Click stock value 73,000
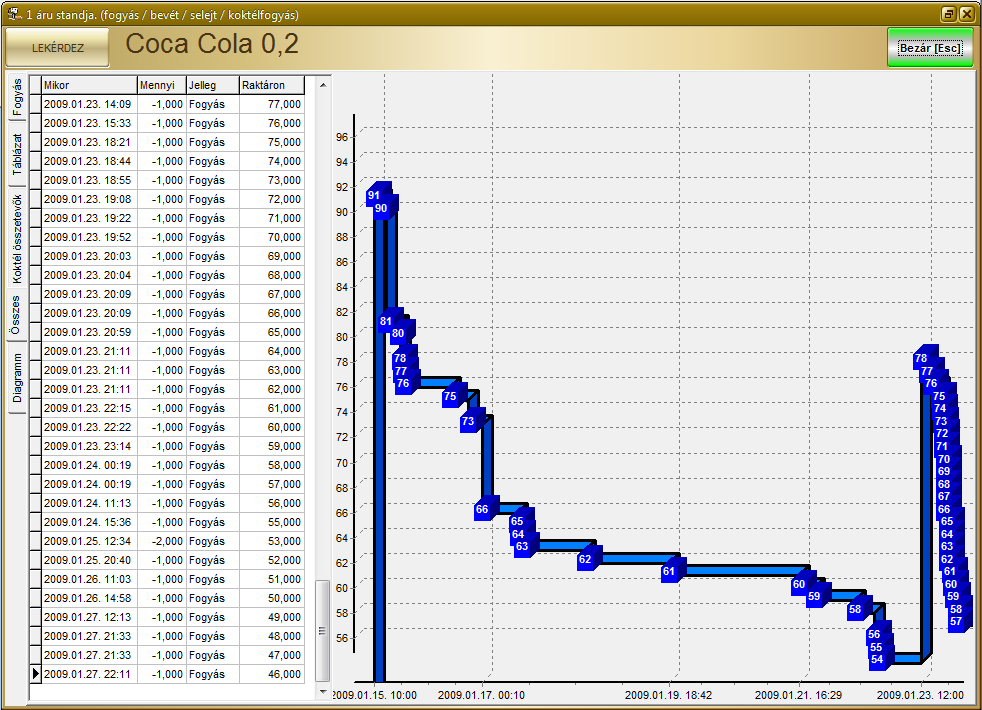Image resolution: width=982 pixels, height=710 pixels. click(272, 180)
